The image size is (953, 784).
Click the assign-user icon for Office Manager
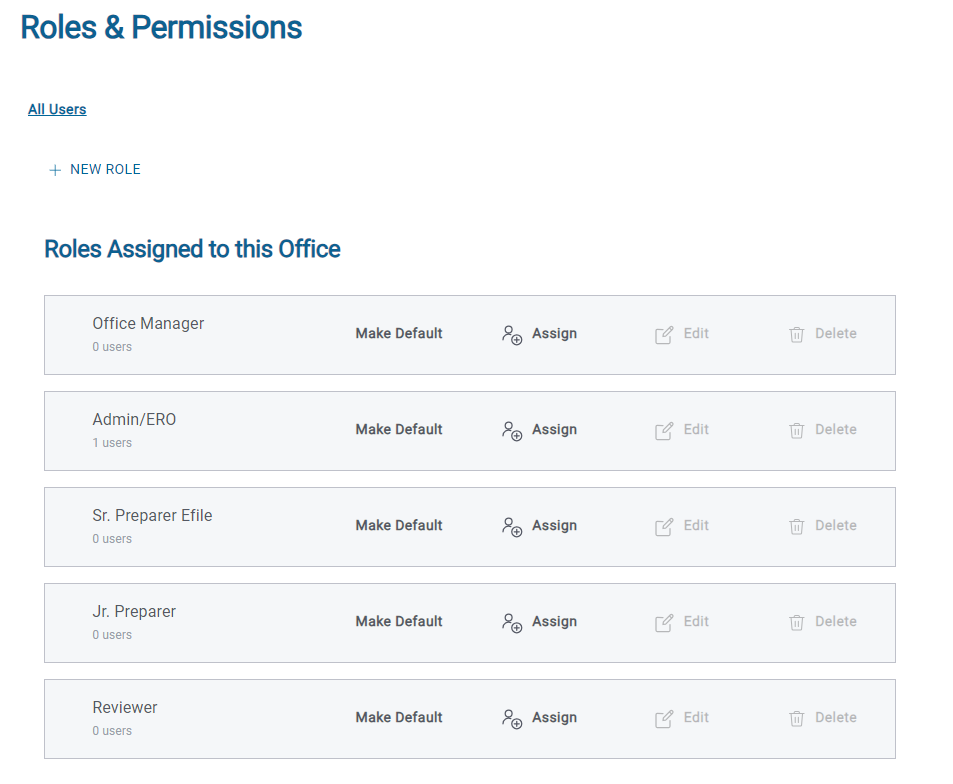click(x=512, y=335)
